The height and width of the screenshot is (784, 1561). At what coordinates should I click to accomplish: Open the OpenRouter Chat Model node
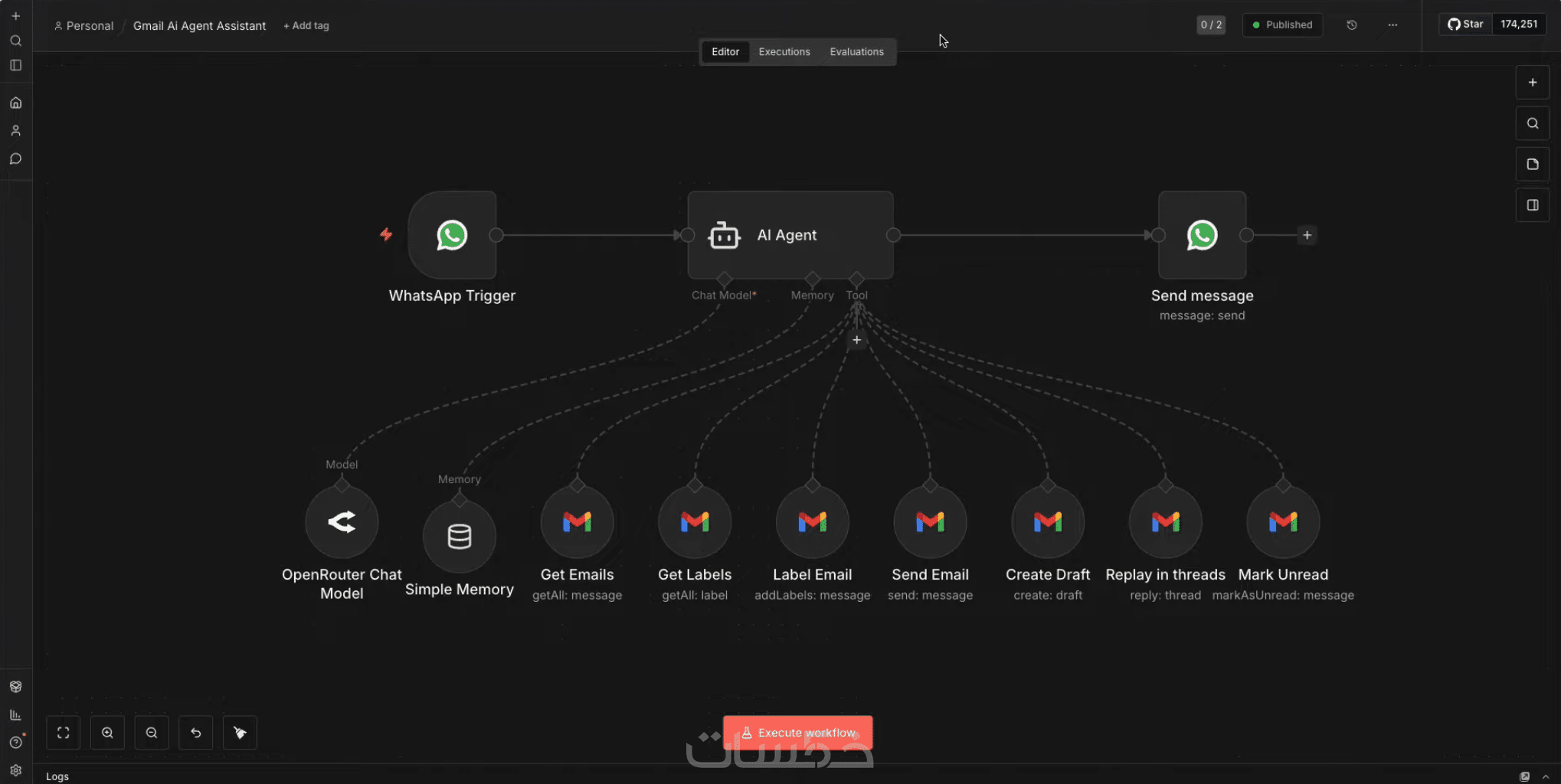[x=342, y=522]
